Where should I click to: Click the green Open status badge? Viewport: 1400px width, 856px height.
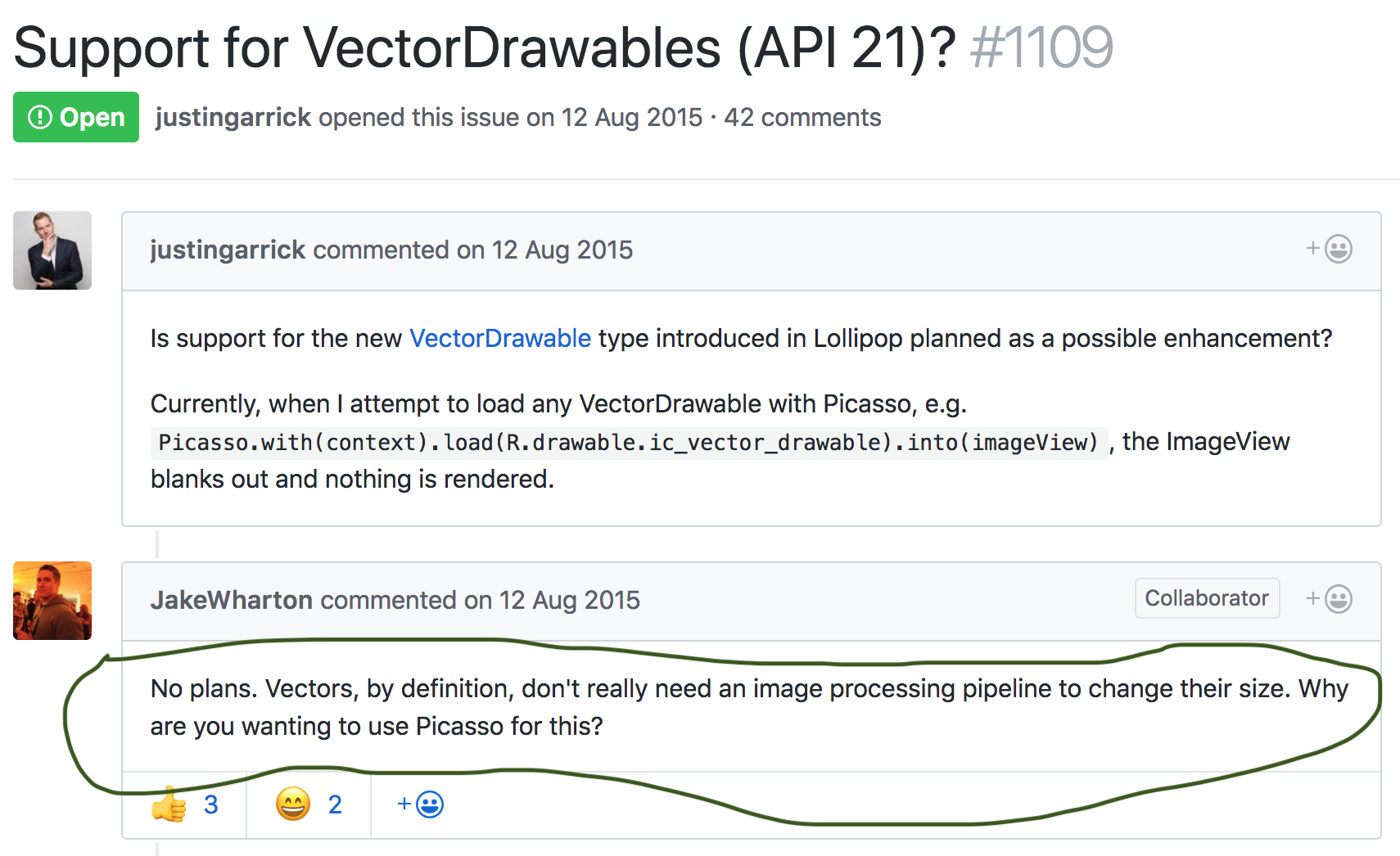(x=76, y=117)
